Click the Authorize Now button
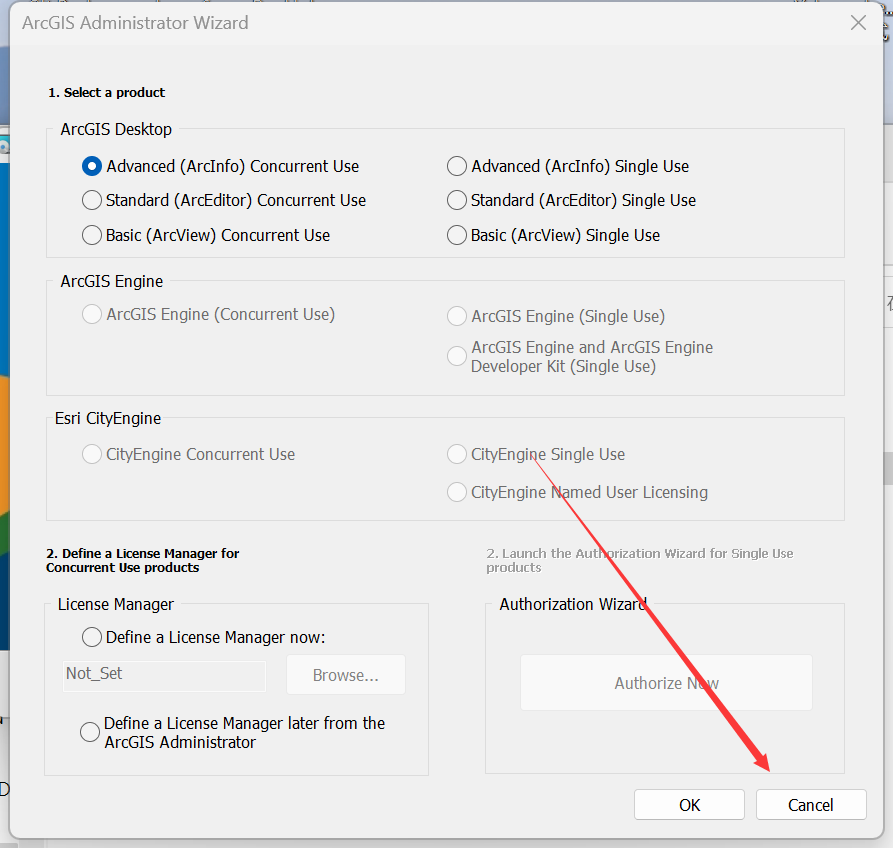This screenshot has width=893, height=848. (x=666, y=683)
